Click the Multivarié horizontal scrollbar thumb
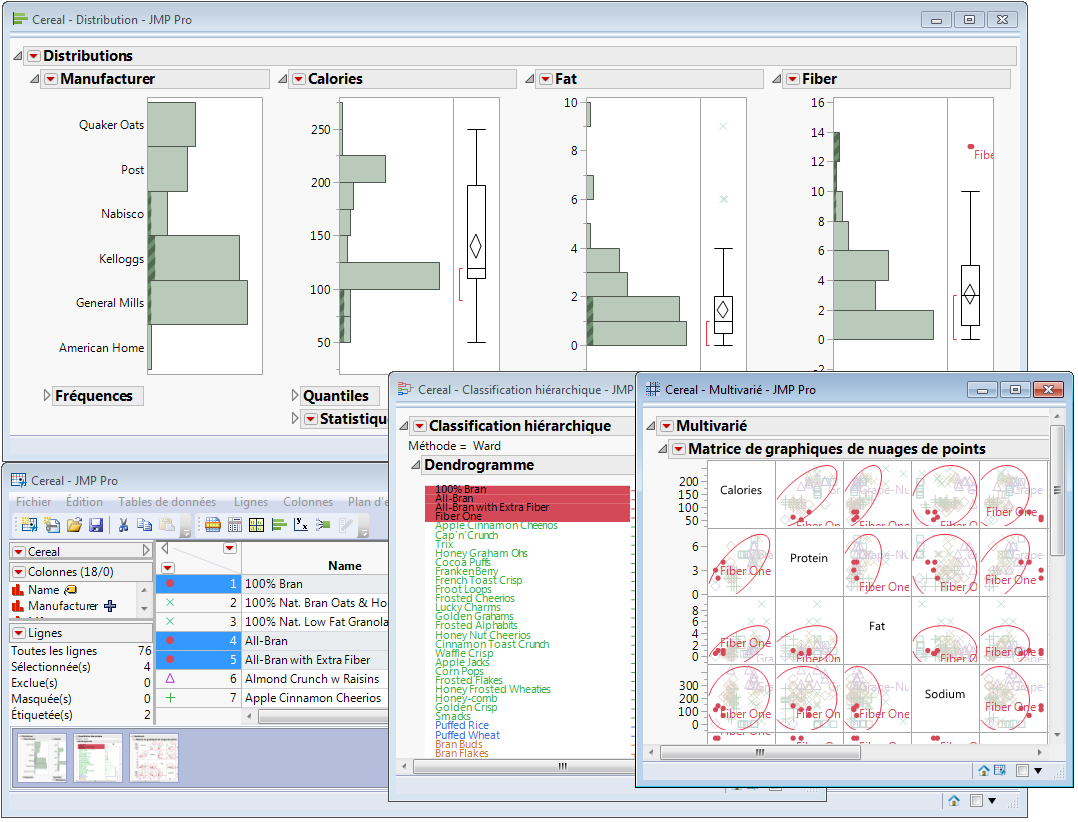1078x822 pixels. (760, 753)
